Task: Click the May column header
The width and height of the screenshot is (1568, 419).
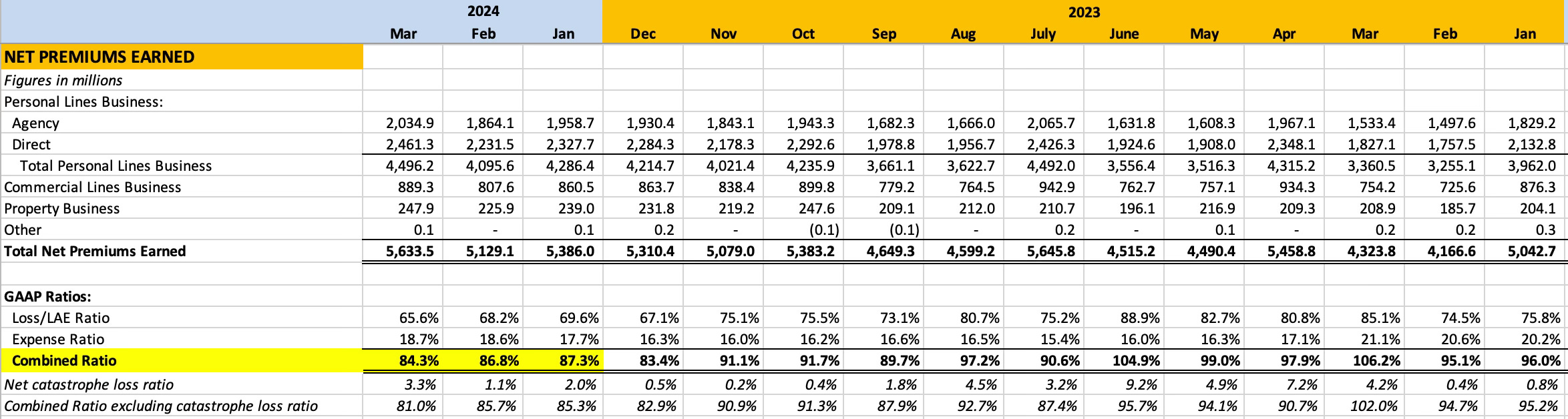Action: (1204, 33)
